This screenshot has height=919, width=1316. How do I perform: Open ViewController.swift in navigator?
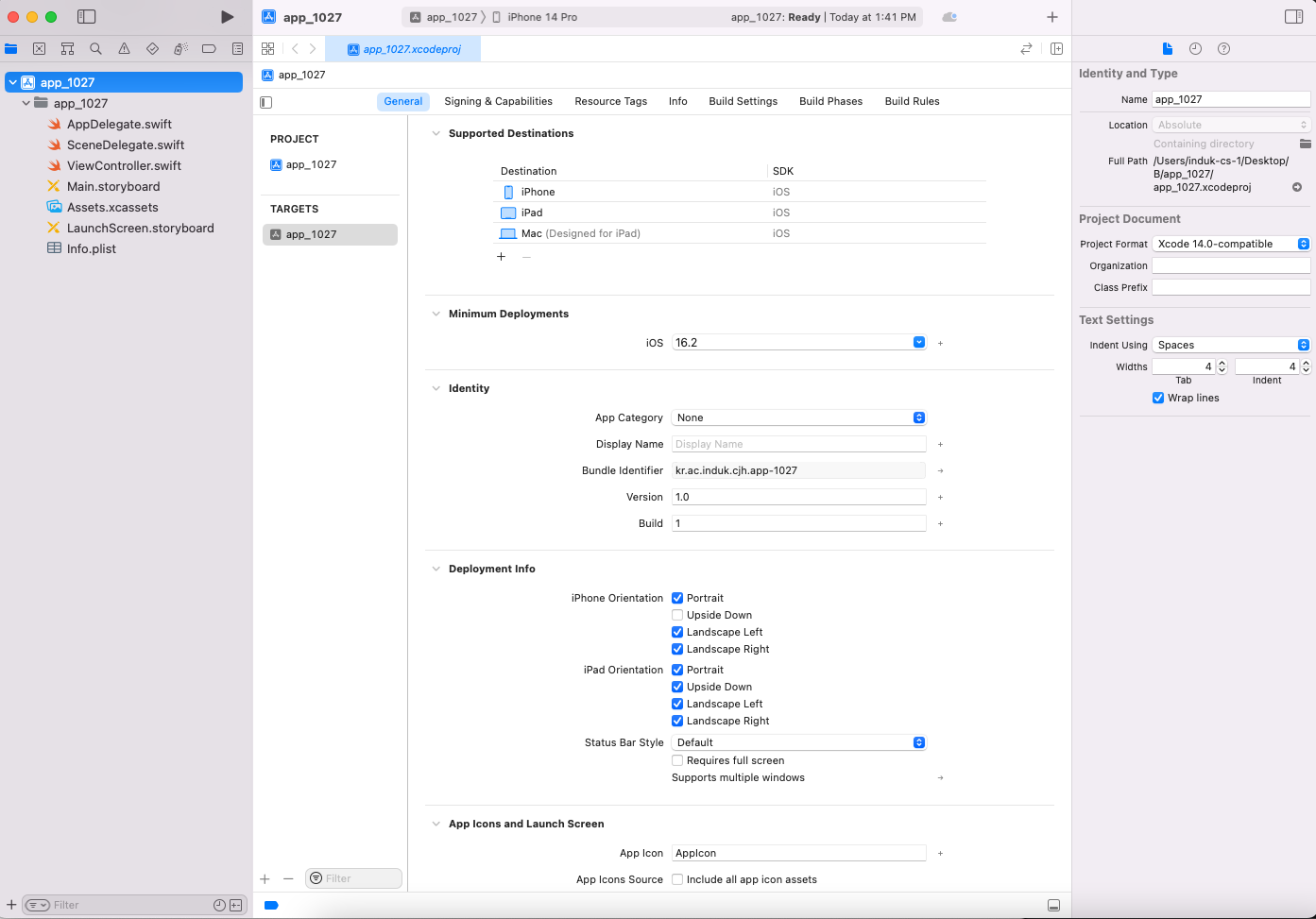pos(124,165)
